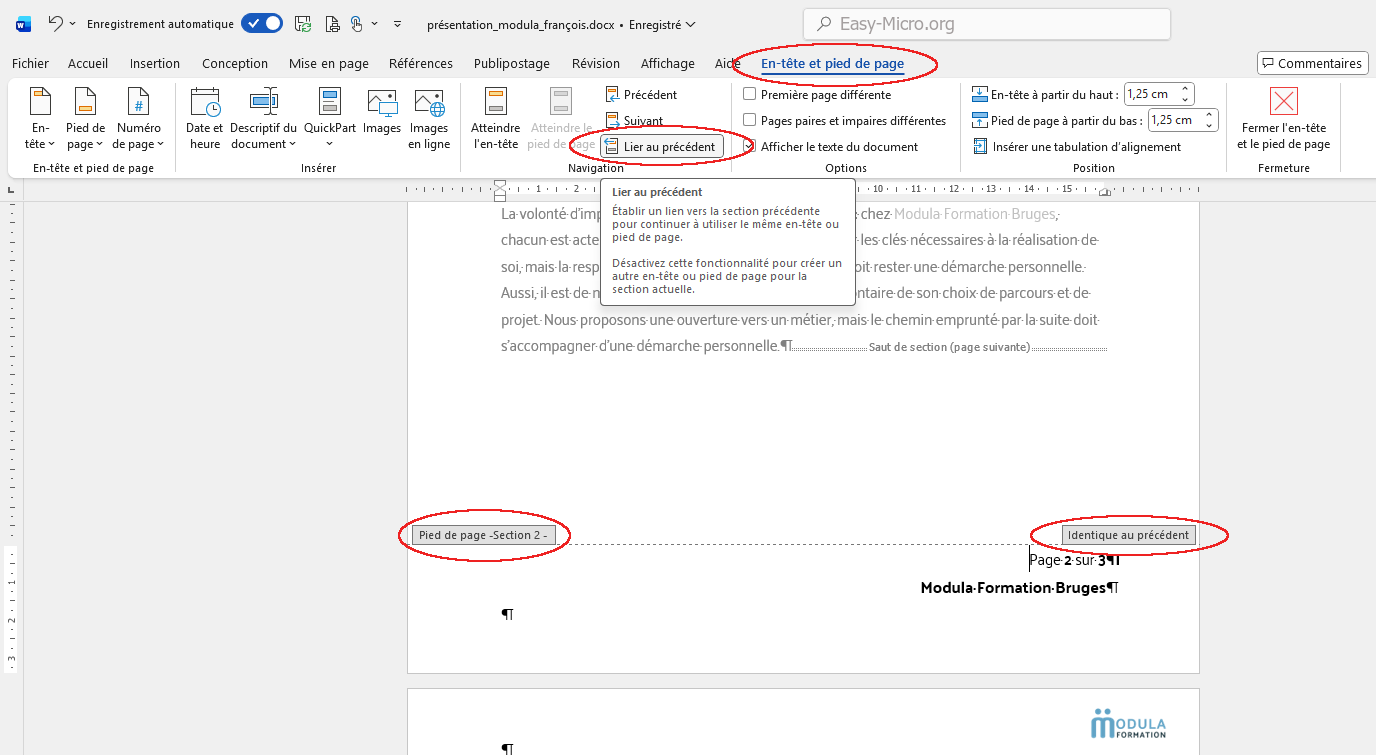Expand the Pied de page dropdown
Screen dimensions: 1376x755
click(x=85, y=136)
